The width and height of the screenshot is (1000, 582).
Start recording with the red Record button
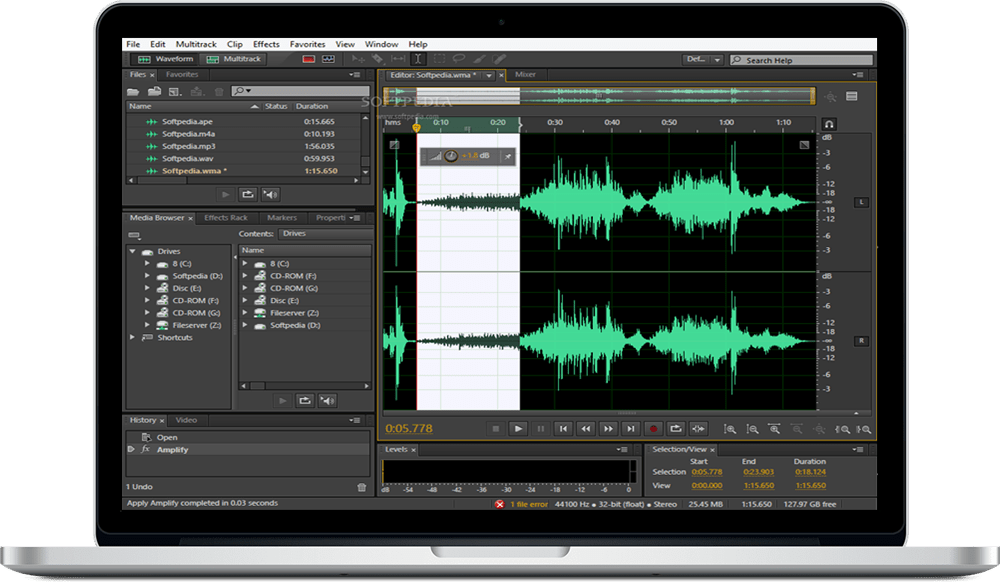(653, 429)
